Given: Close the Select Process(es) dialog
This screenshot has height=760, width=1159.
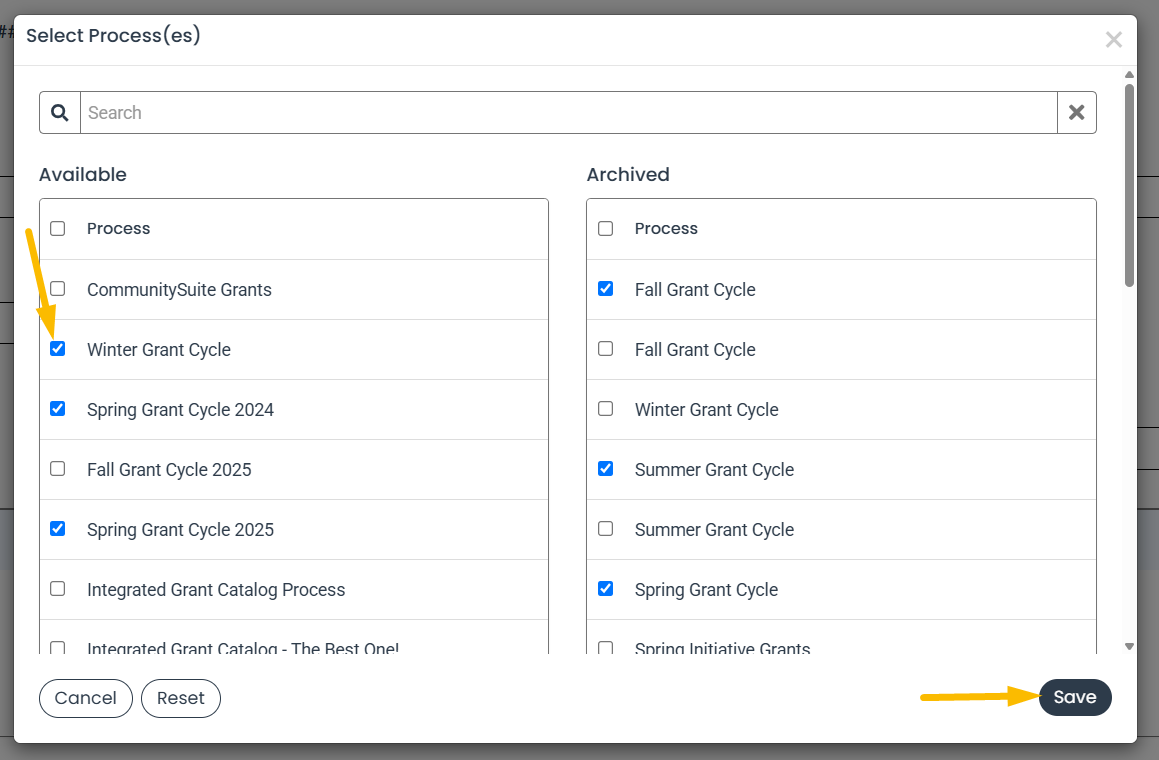Looking at the screenshot, I should [x=1113, y=39].
